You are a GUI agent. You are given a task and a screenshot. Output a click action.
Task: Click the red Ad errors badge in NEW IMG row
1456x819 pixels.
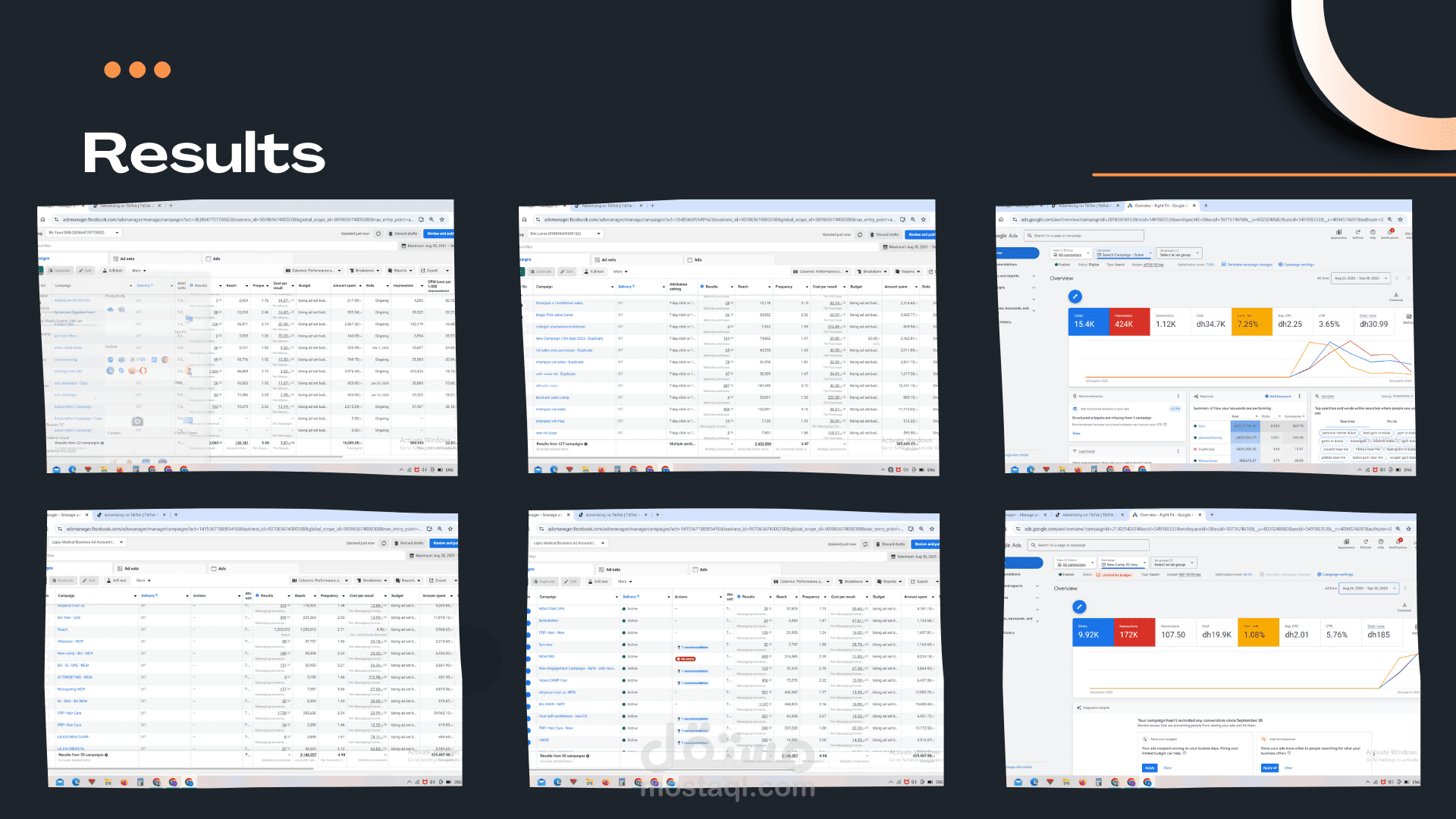pos(686,659)
